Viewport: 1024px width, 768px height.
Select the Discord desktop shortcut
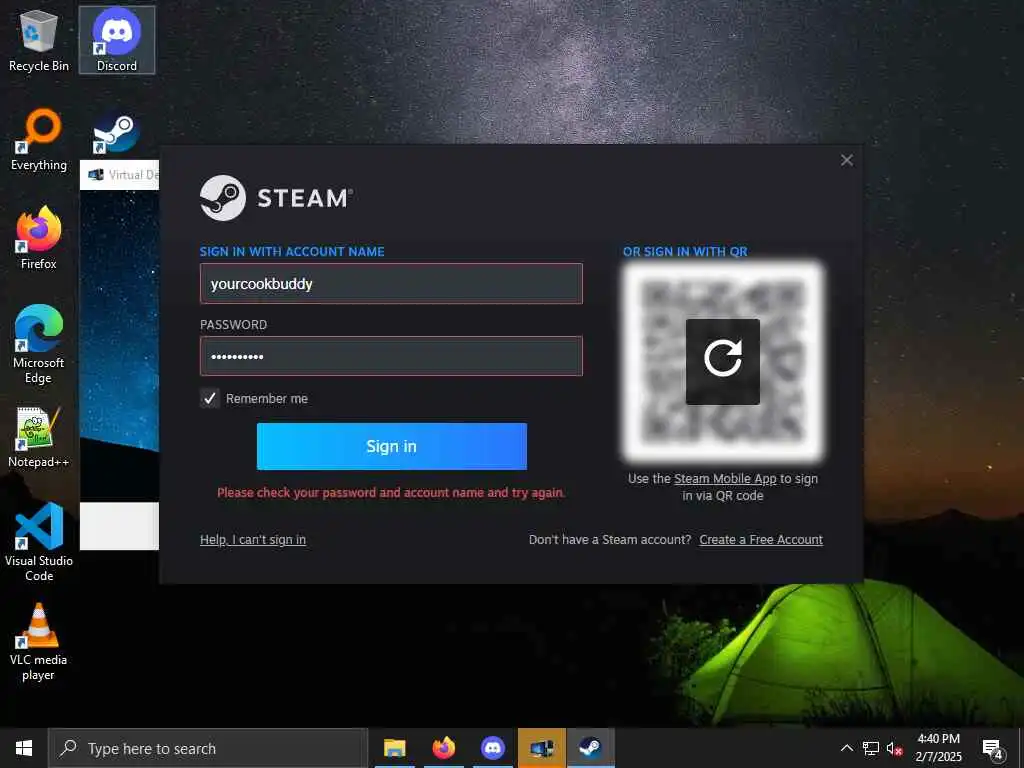pos(117,40)
